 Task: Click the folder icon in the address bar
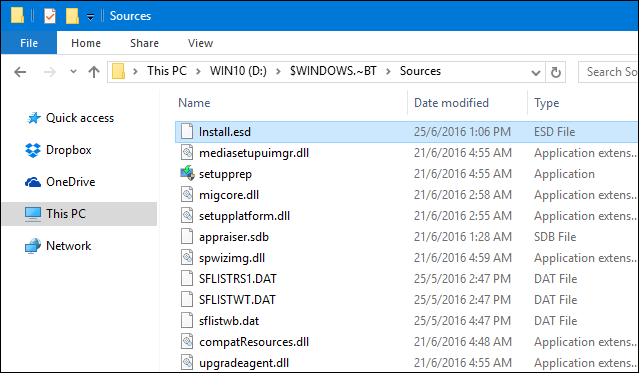tap(118, 71)
